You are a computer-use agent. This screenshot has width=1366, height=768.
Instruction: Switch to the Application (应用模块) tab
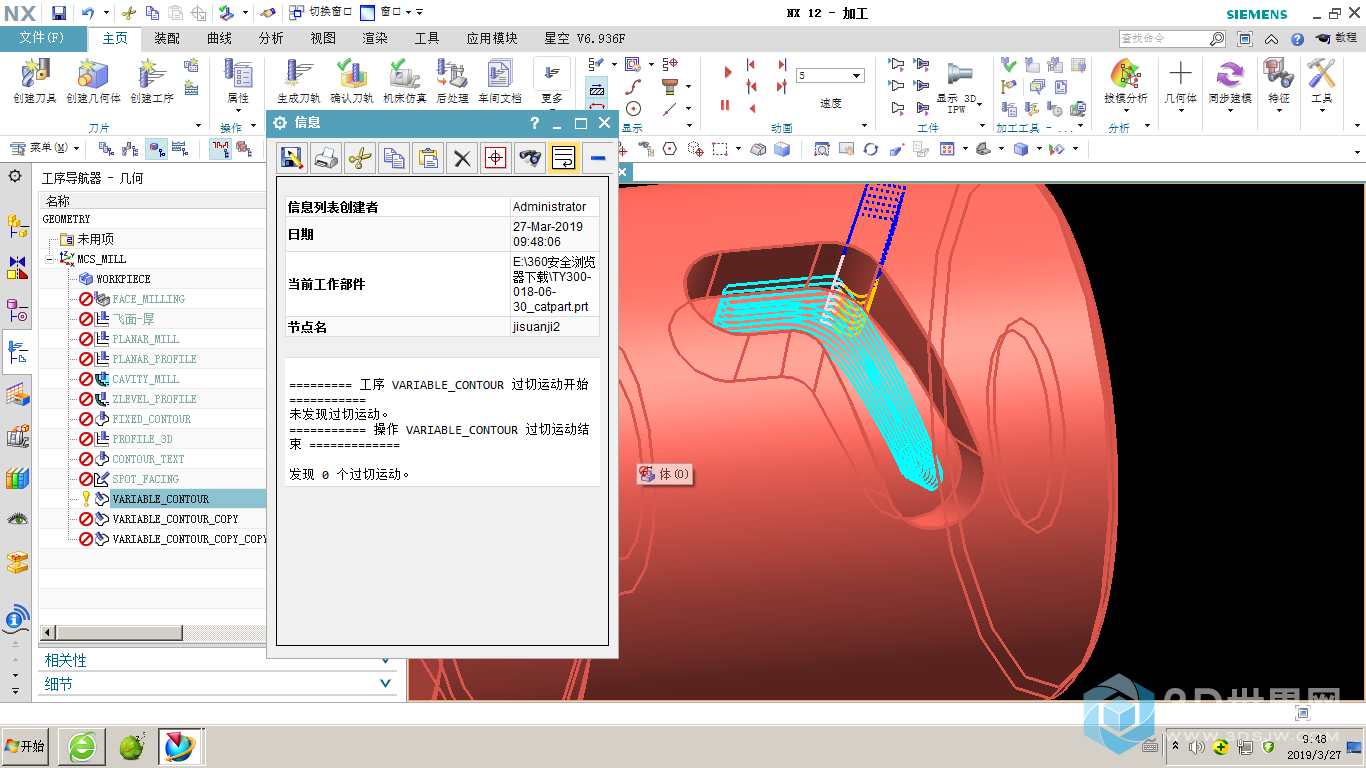click(492, 38)
